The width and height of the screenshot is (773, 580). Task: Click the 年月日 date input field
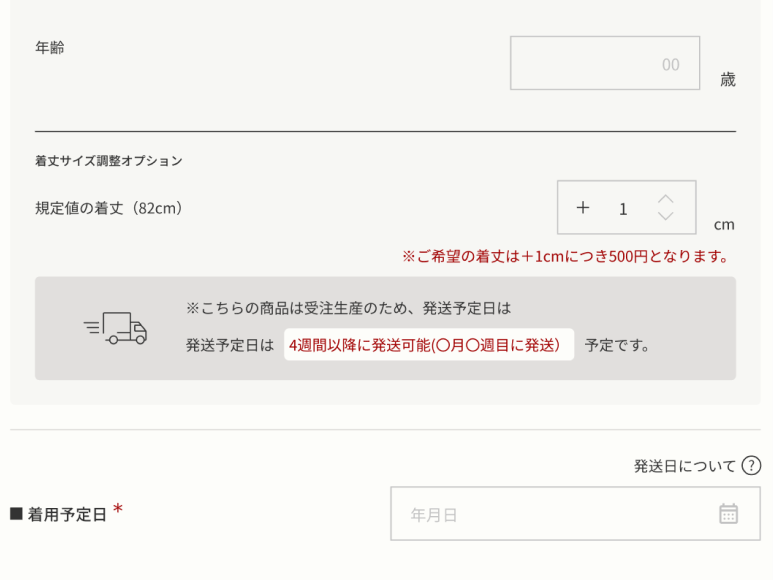pyautogui.click(x=560, y=514)
